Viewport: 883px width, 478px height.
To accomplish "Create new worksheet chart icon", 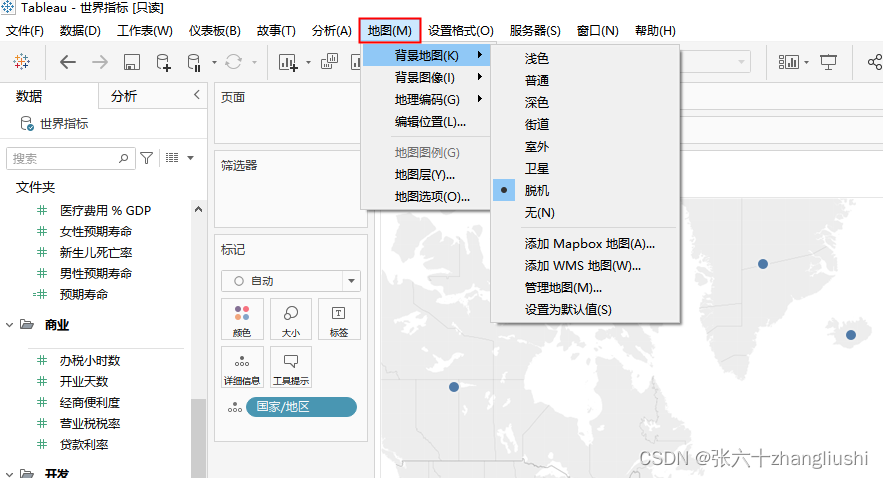I will 288,62.
